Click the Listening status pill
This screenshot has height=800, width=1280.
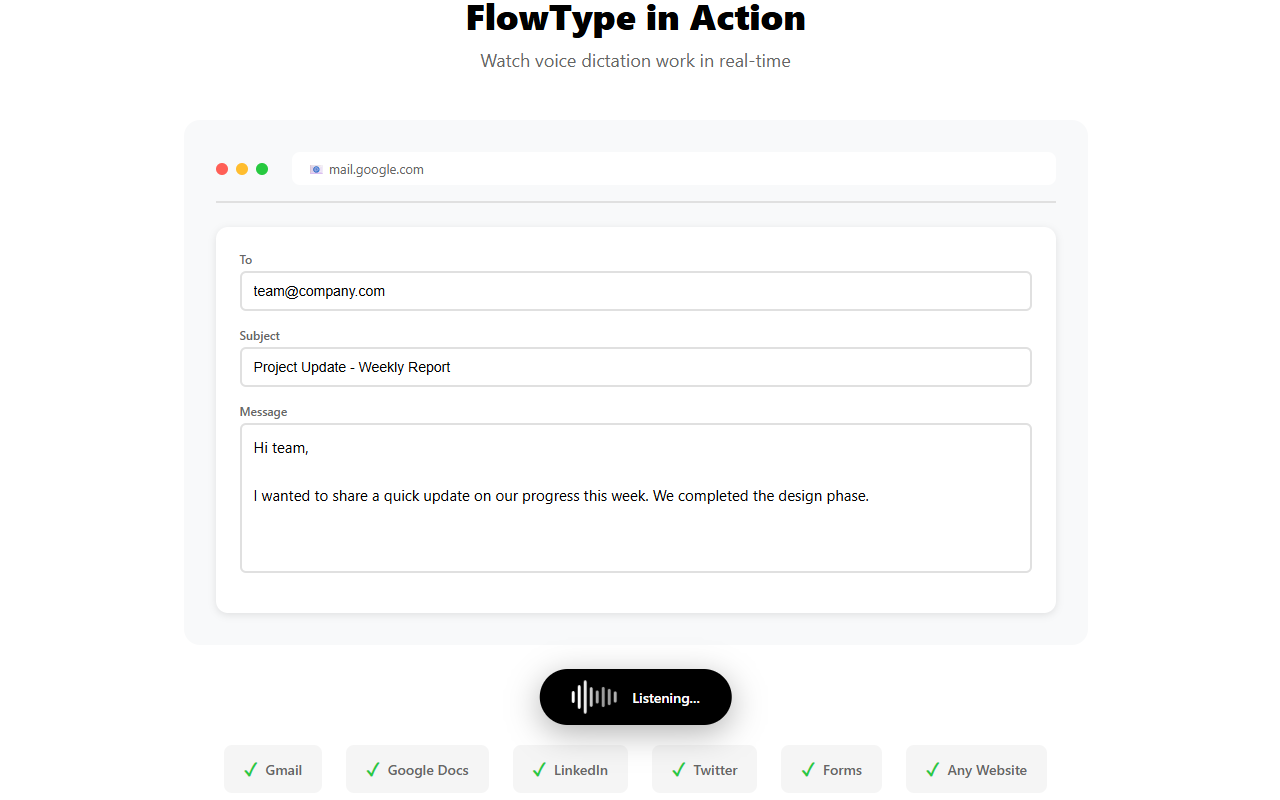pyautogui.click(x=635, y=697)
